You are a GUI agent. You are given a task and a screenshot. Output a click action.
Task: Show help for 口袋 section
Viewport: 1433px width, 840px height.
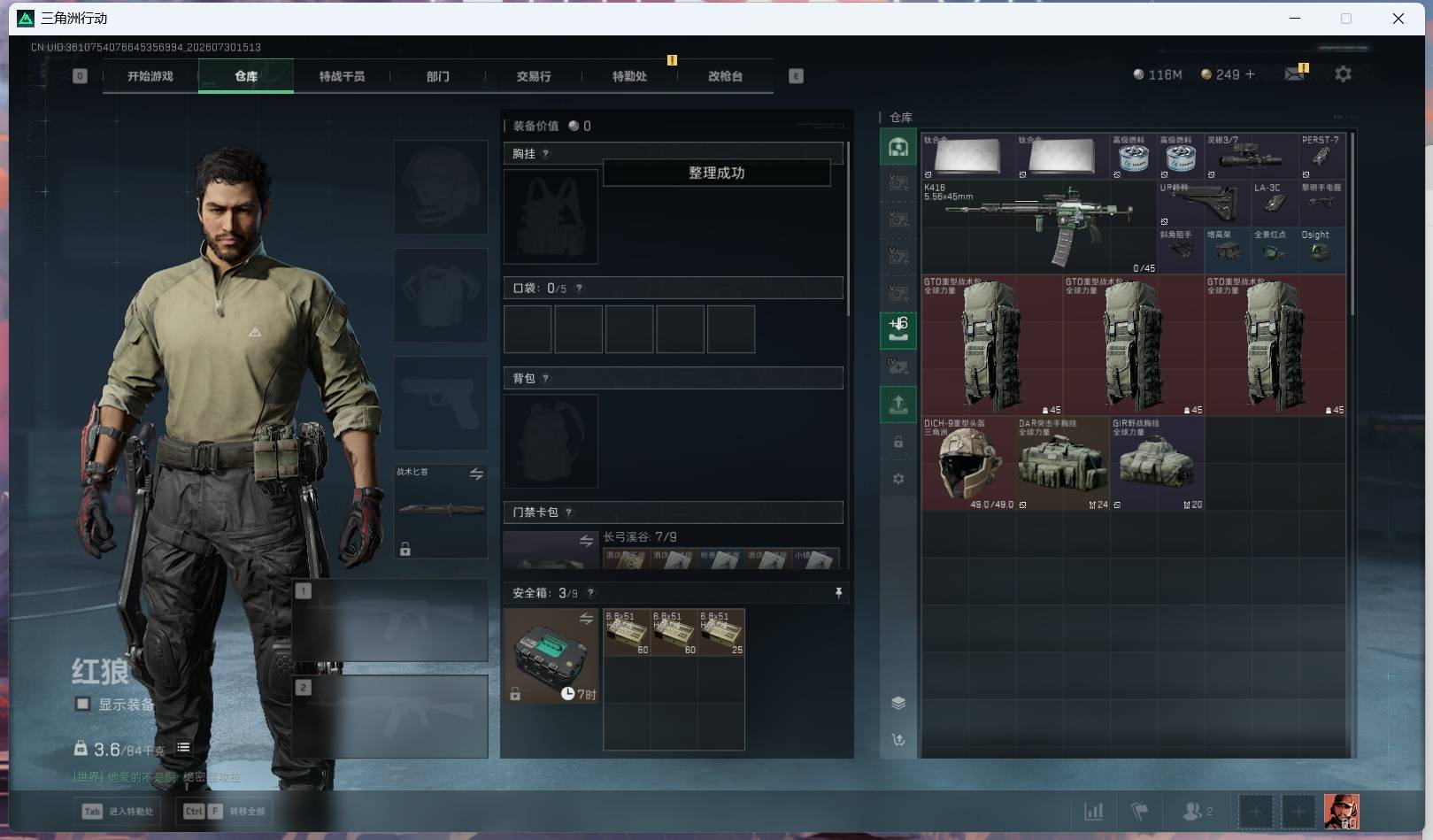[x=579, y=288]
